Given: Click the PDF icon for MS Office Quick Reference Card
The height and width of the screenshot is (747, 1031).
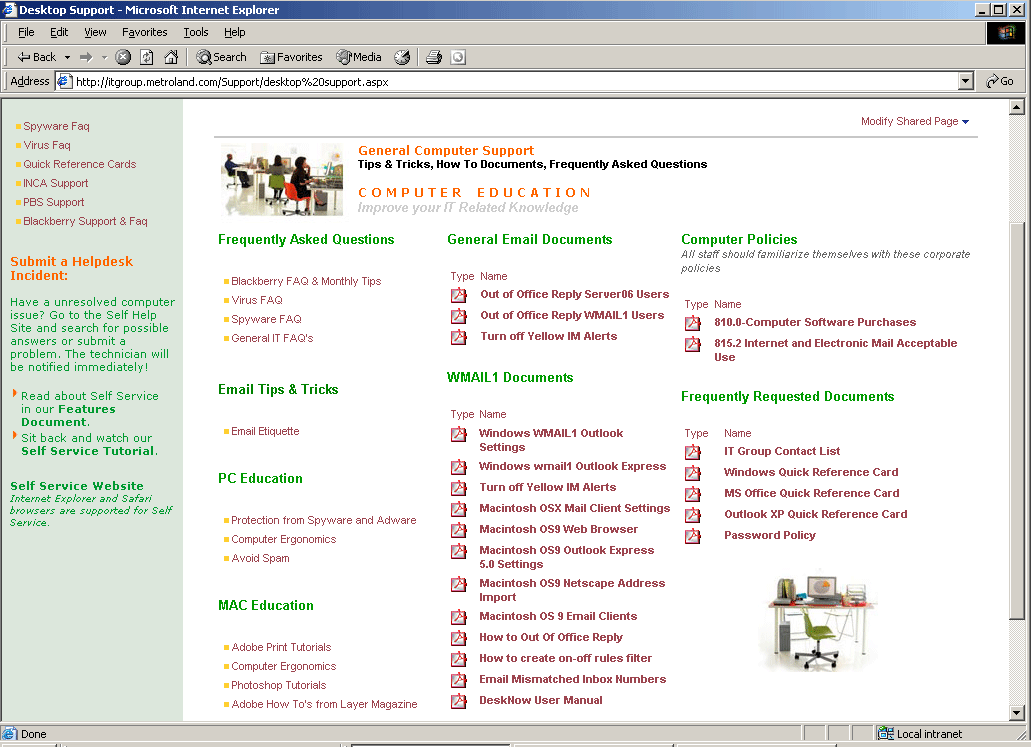Looking at the screenshot, I should point(692,494).
